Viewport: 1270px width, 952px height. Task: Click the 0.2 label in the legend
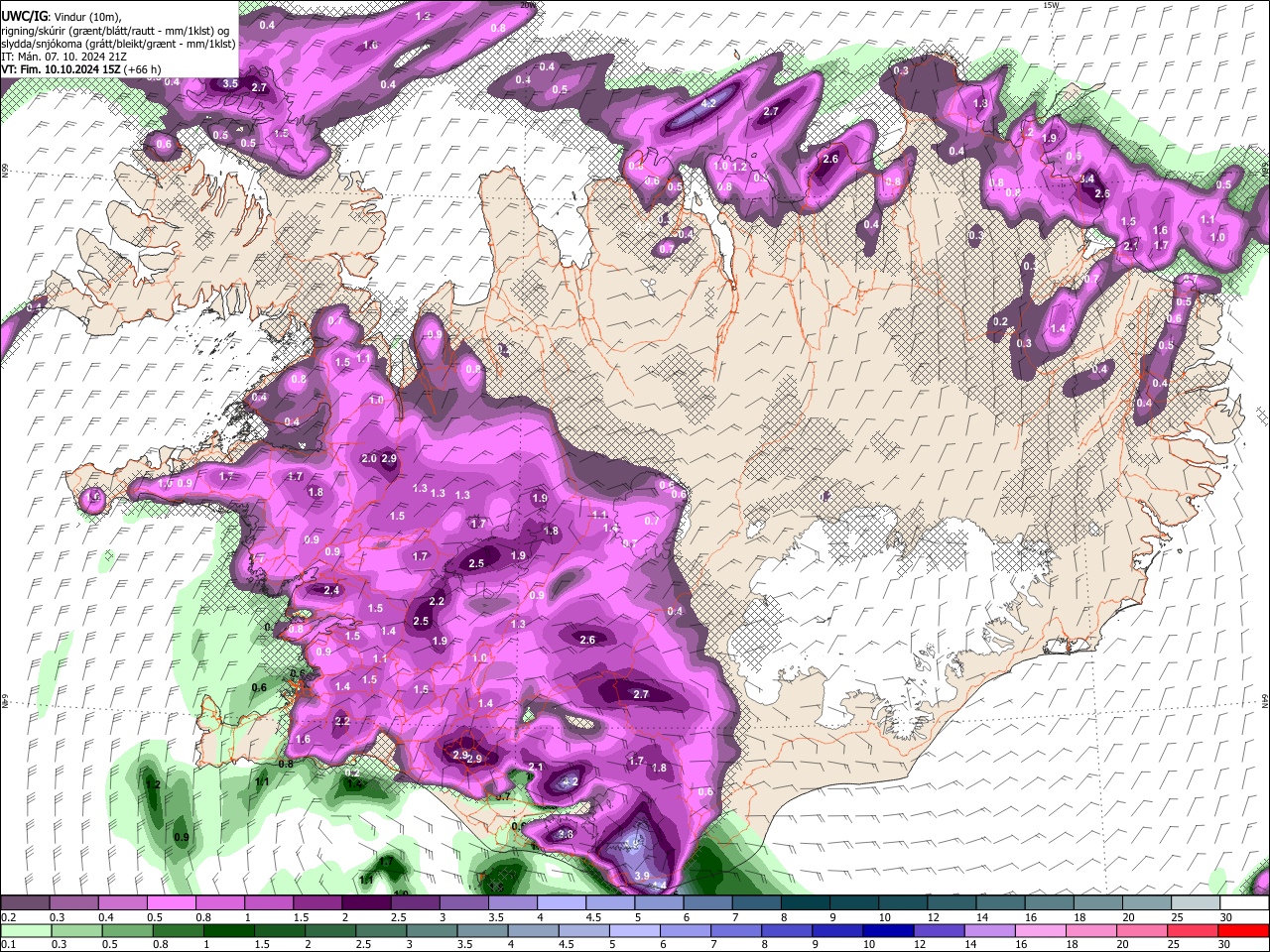(x=9, y=917)
